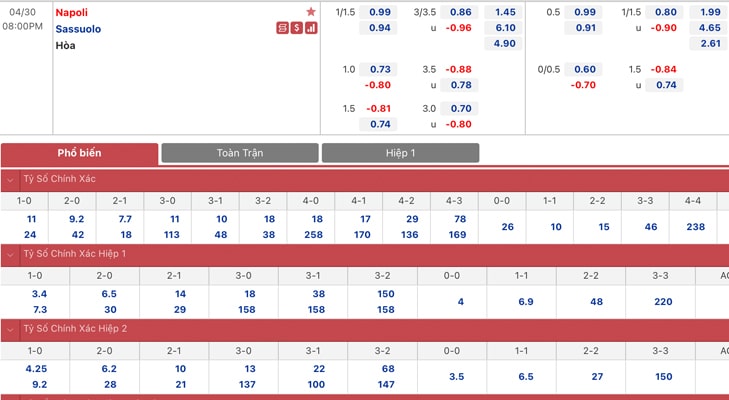Pick first-half handicap 0/0.5 Sassuolo odds -0.70

(583, 85)
